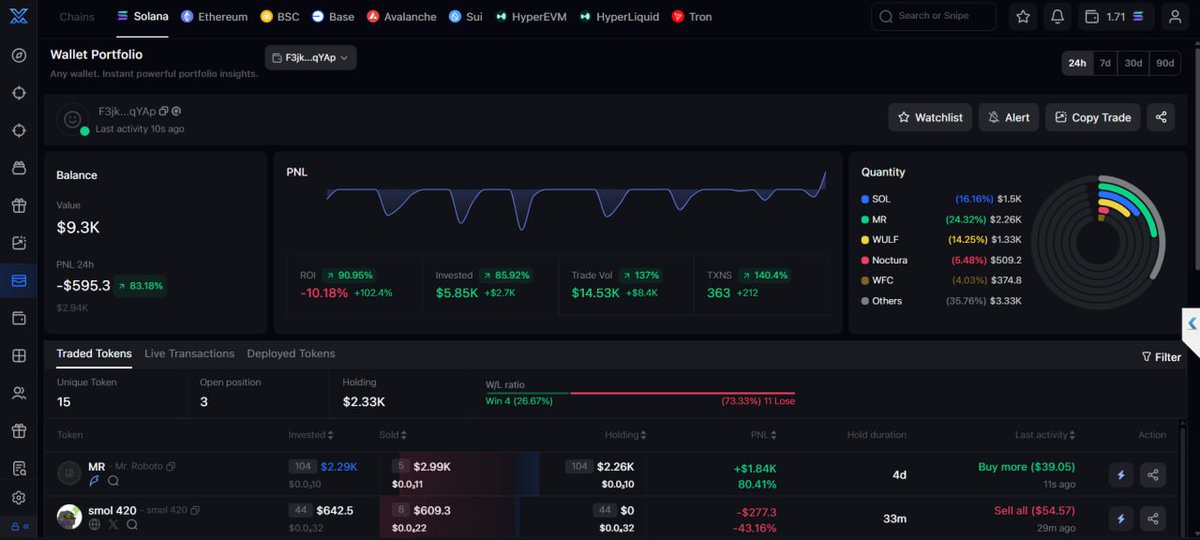This screenshot has width=1200, height=540.
Task: Open the notifications bell
Action: (1057, 17)
